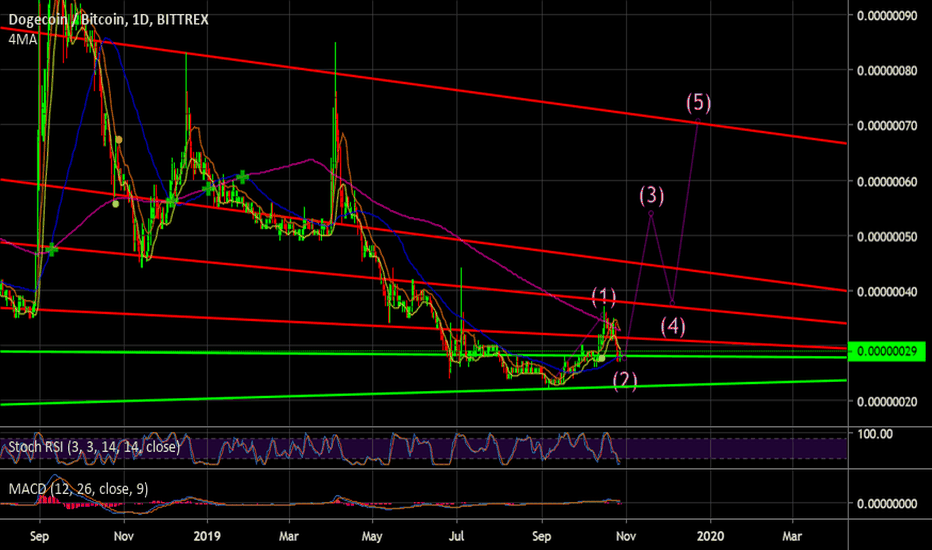The width and height of the screenshot is (932, 550).
Task: Click the first Mar time axis label
Action: pos(289,536)
